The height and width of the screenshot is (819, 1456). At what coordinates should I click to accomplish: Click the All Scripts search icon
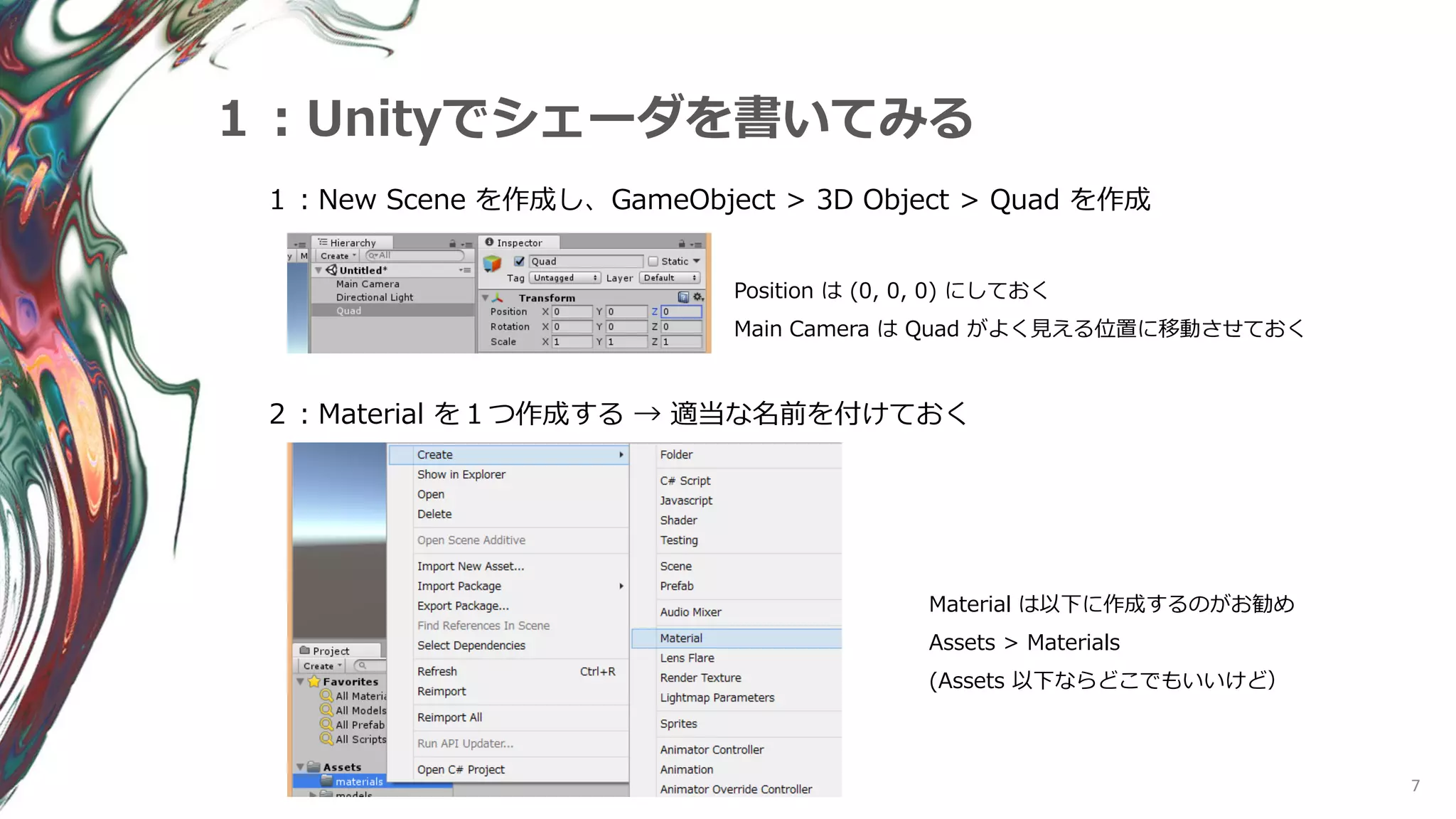[x=326, y=739]
